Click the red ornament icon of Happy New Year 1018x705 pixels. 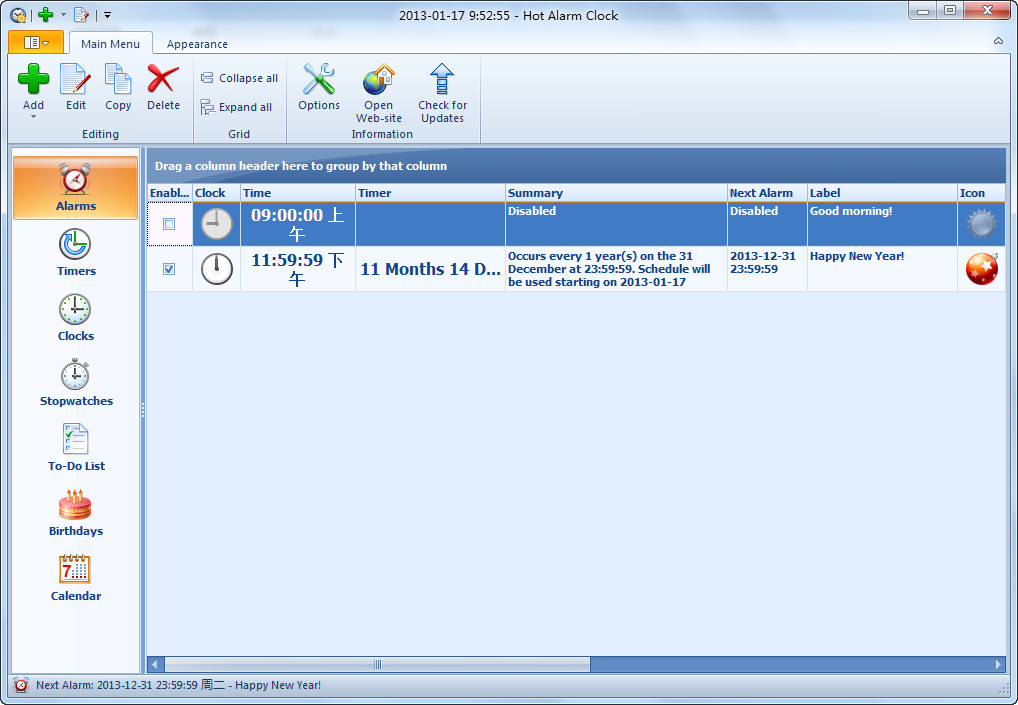pyautogui.click(x=982, y=269)
